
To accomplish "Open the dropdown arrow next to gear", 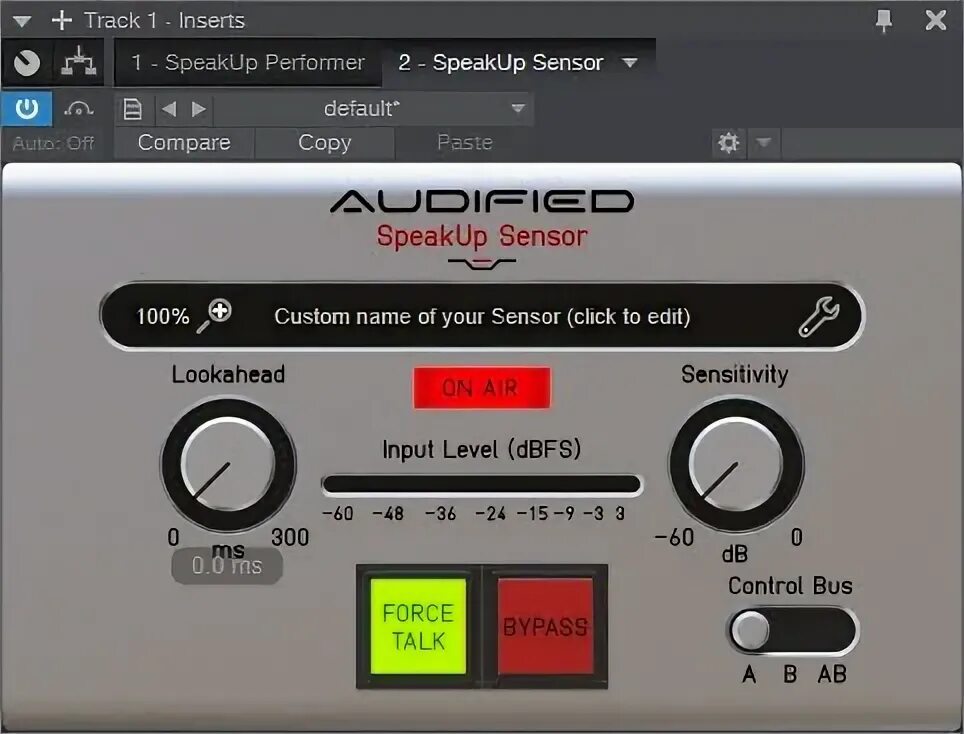I will [x=763, y=143].
